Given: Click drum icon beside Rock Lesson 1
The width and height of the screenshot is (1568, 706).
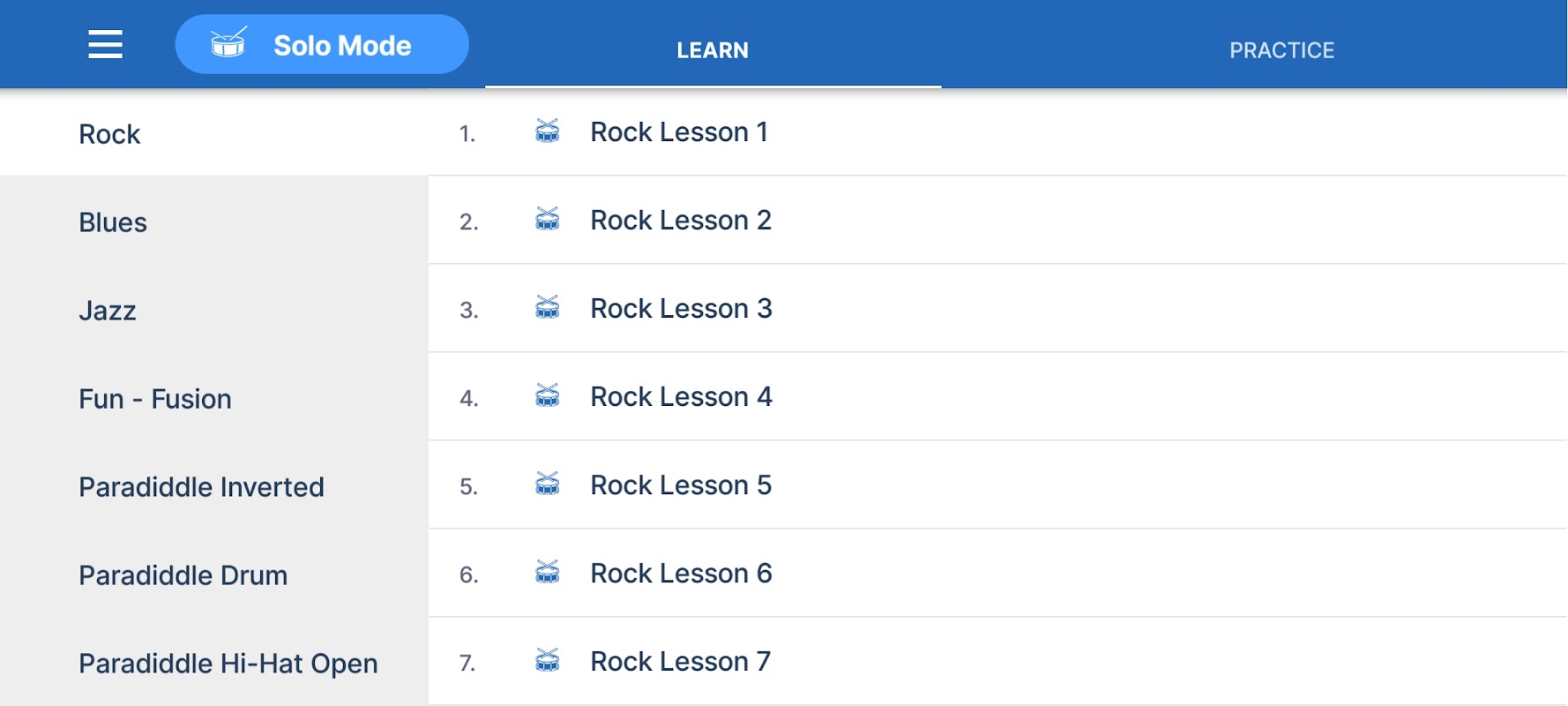Looking at the screenshot, I should [x=548, y=131].
